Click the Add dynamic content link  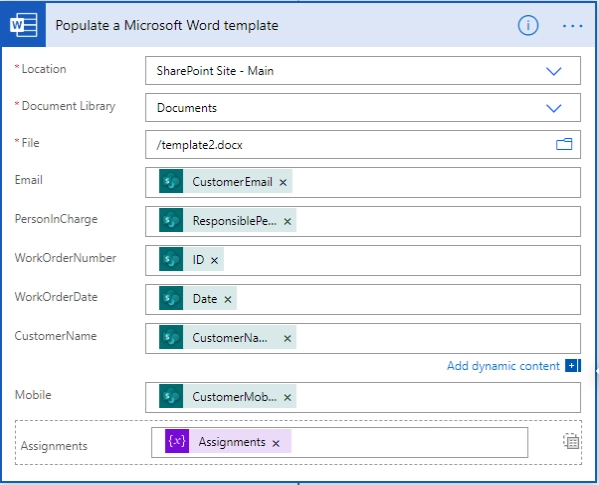[x=503, y=366]
